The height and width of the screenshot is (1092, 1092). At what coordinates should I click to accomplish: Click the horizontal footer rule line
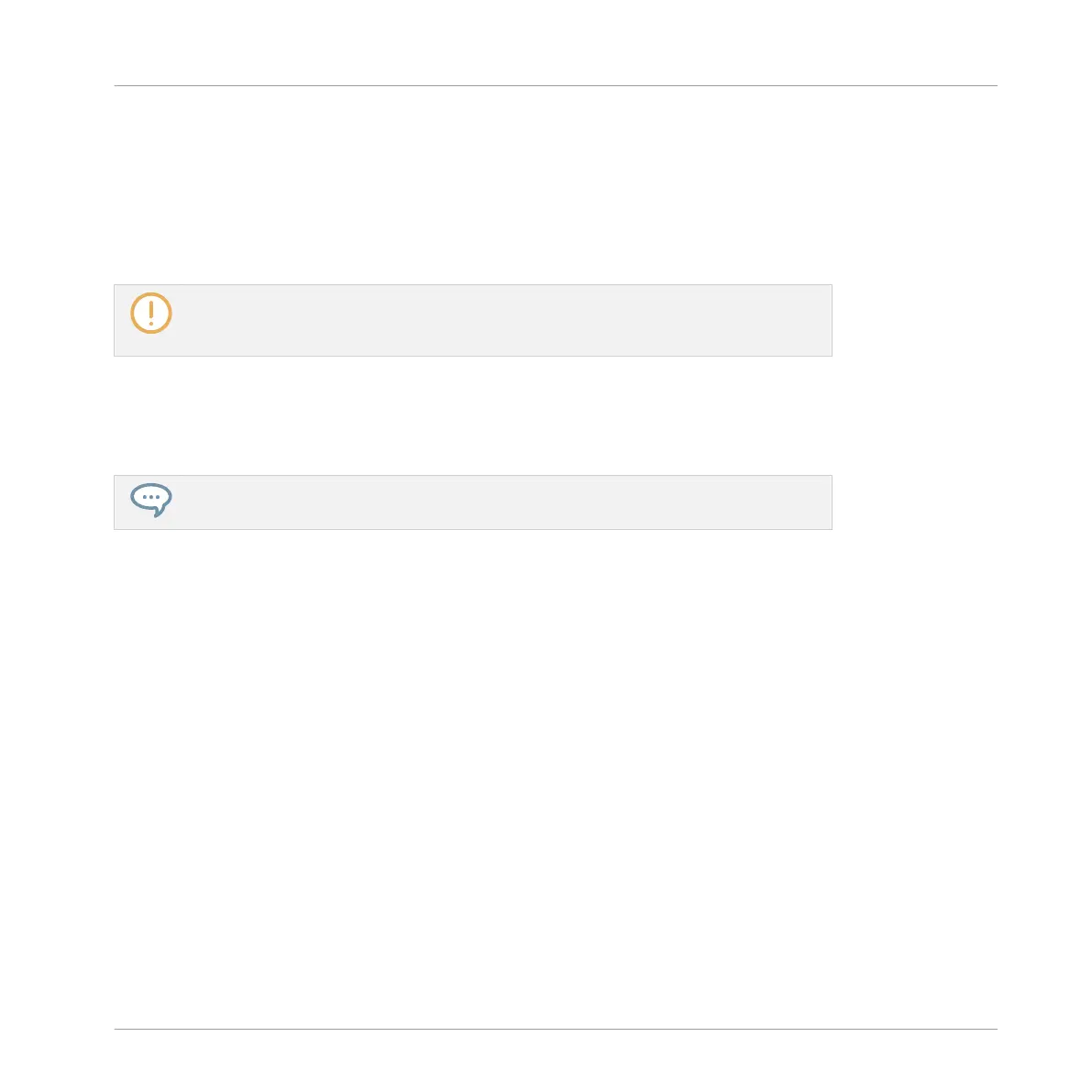[x=556, y=1029]
